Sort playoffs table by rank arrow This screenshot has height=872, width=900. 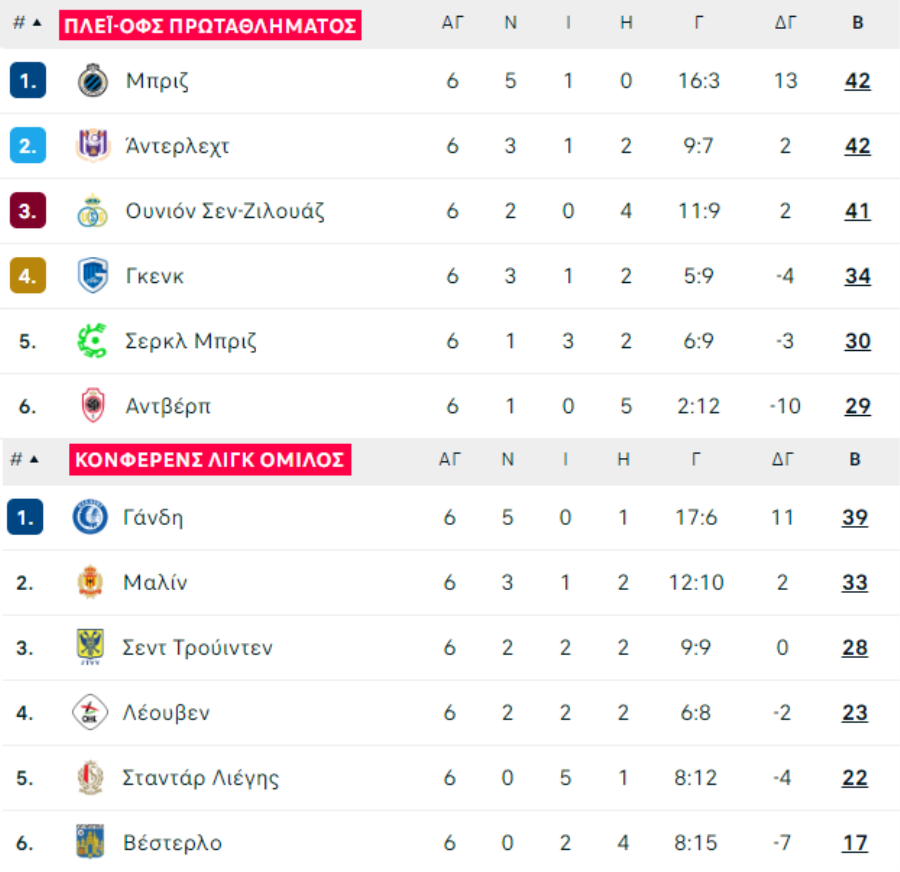(37, 23)
